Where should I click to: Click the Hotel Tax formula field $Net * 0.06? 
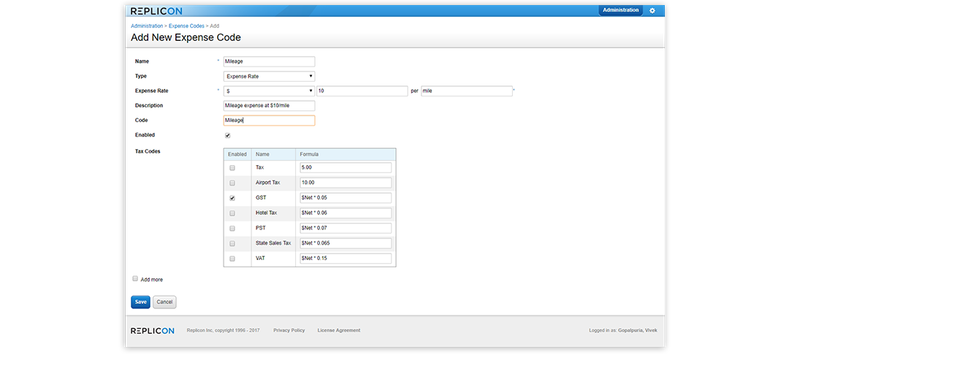345,213
